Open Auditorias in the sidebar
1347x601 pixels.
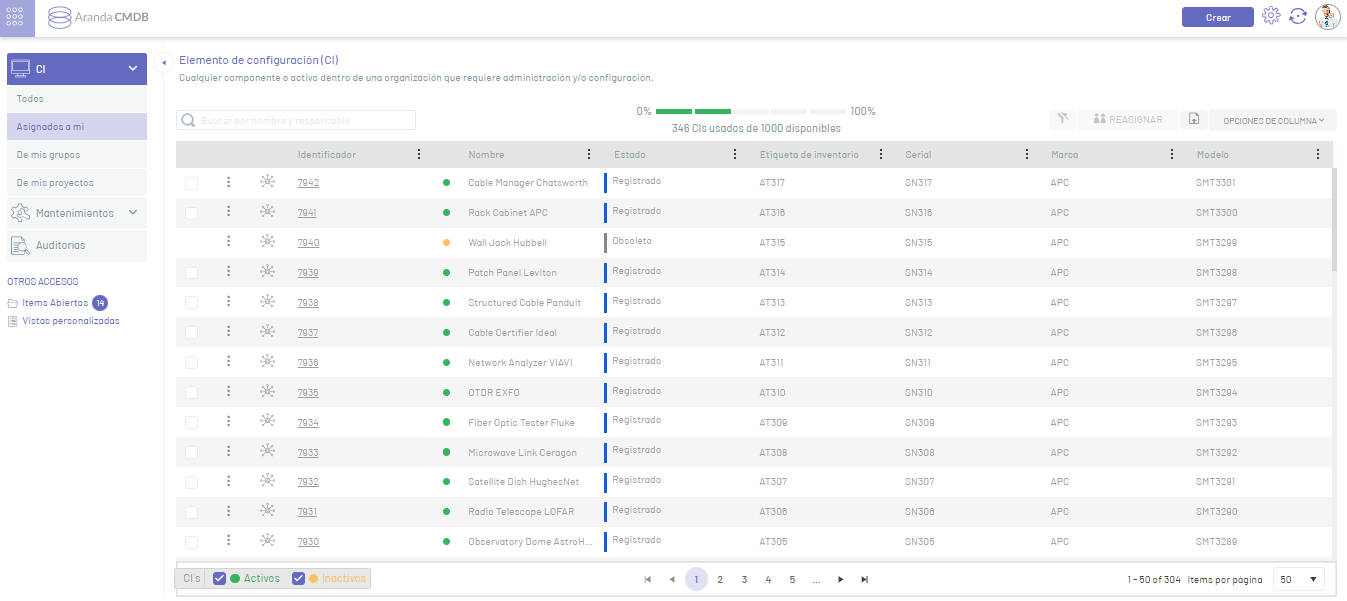(x=60, y=245)
